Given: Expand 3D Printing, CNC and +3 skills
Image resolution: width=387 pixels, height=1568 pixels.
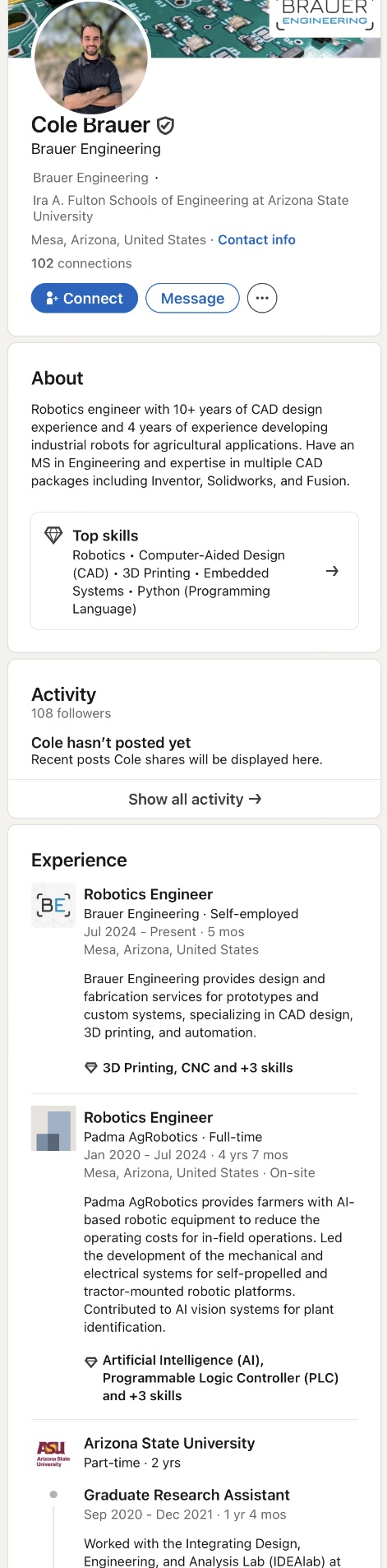Looking at the screenshot, I should coord(189,1068).
